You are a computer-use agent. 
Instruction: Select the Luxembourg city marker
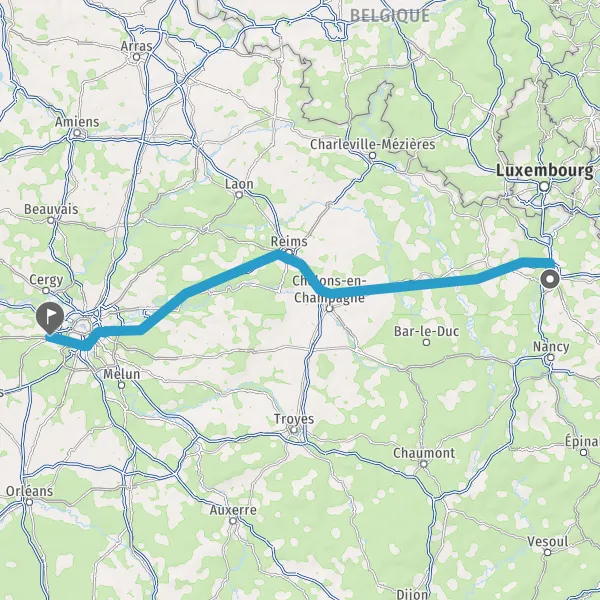point(544,187)
